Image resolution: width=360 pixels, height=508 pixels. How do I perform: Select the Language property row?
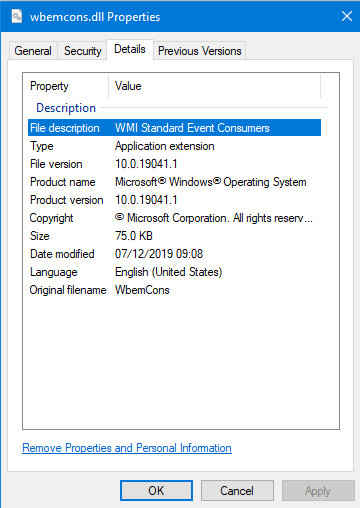[174, 272]
